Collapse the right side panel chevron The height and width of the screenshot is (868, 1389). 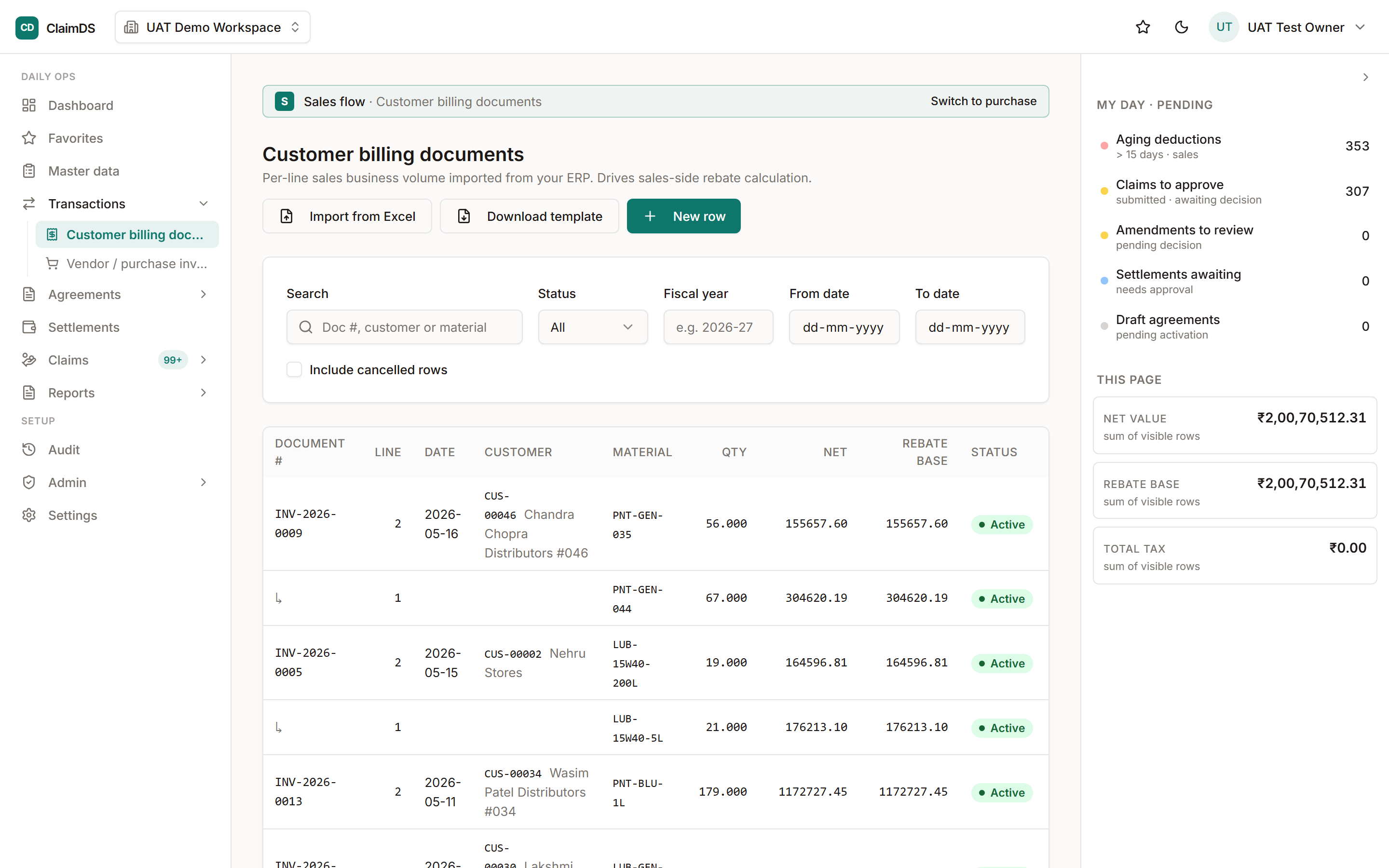point(1365,78)
